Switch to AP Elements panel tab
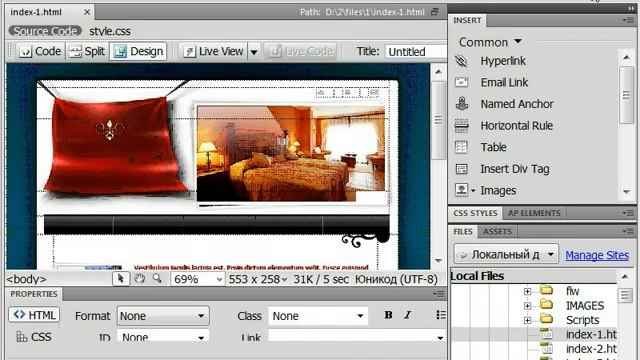Image resolution: width=640 pixels, height=360 pixels. [534, 213]
